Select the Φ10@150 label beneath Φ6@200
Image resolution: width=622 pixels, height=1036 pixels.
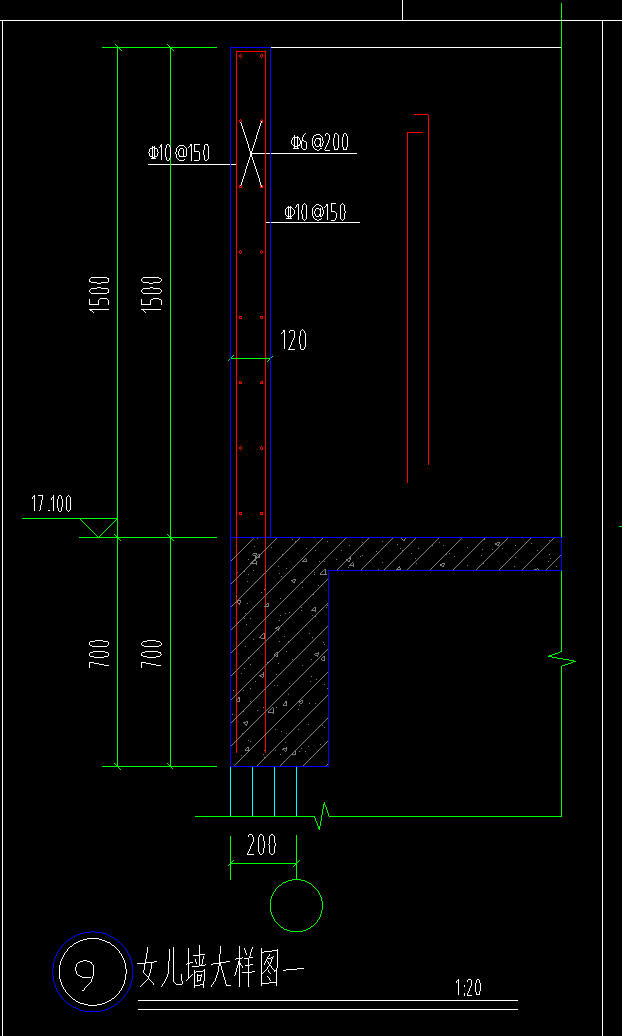tap(315, 212)
